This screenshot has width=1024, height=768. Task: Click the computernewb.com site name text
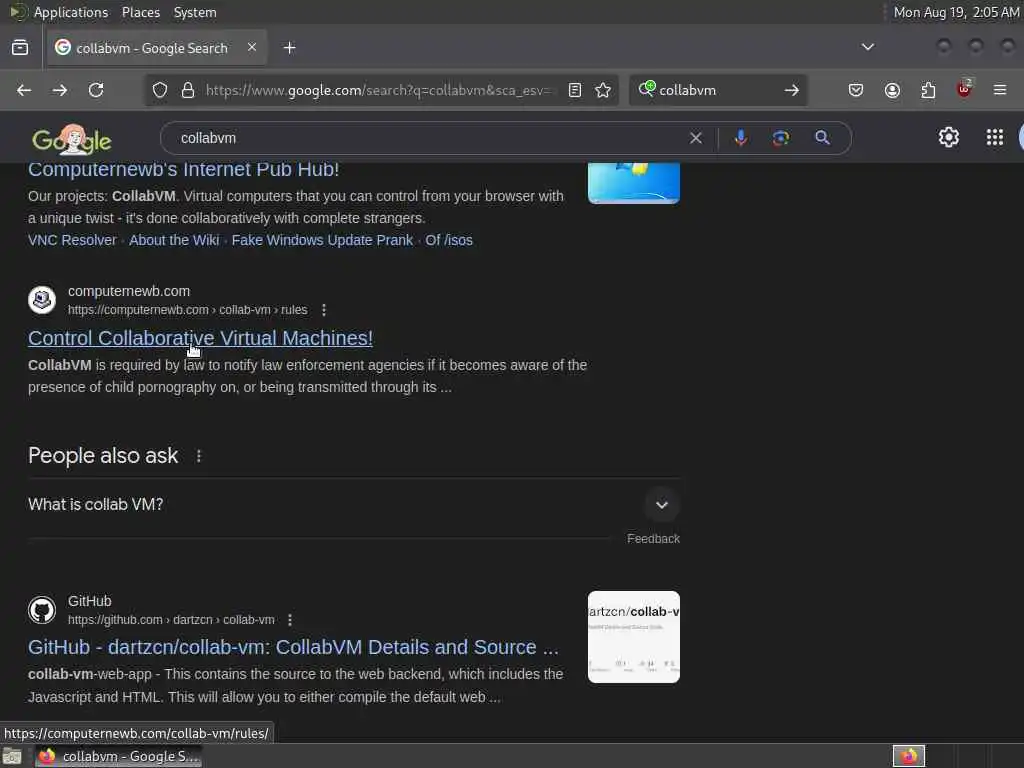click(x=129, y=291)
